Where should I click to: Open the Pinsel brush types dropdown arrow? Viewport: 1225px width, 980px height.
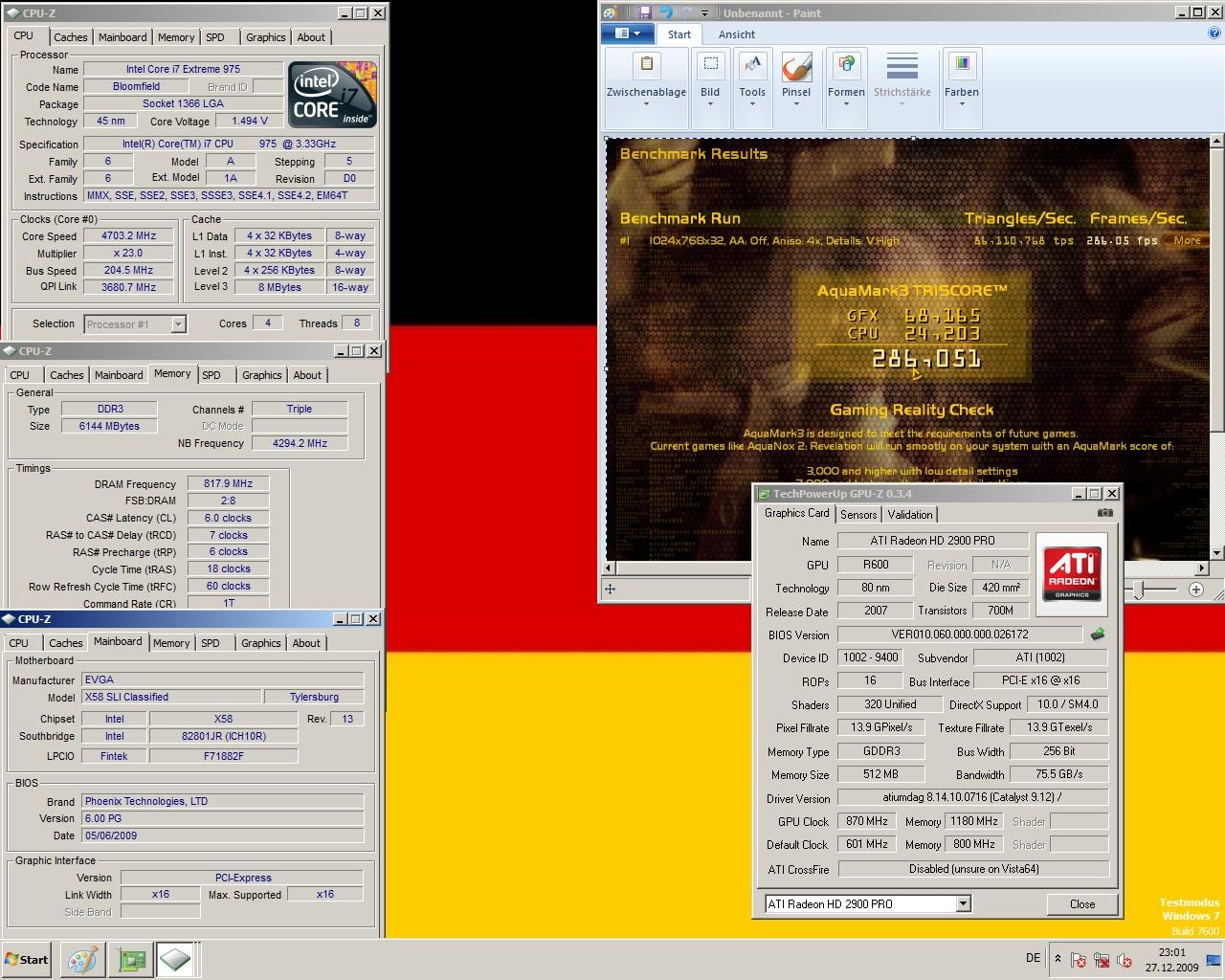(796, 103)
